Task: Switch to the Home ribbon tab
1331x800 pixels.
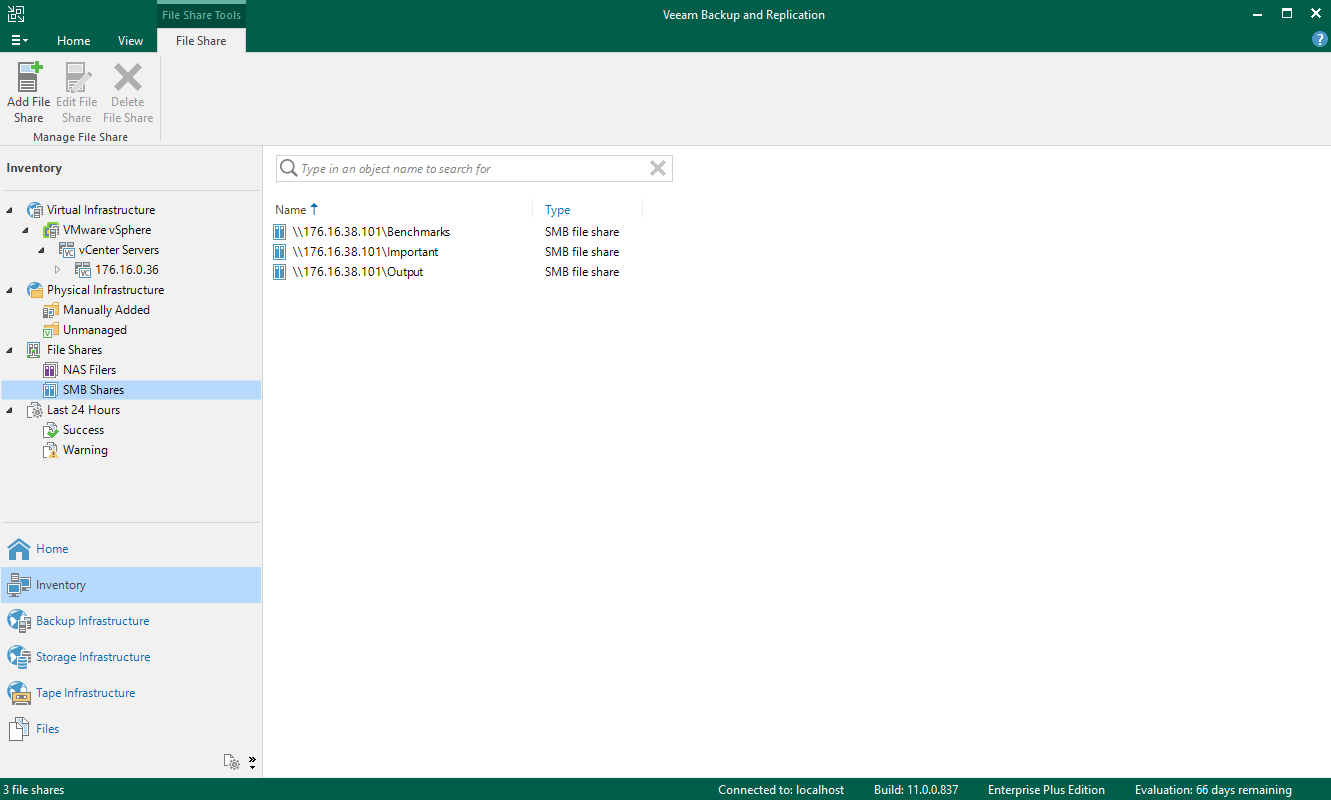Action: pyautogui.click(x=74, y=41)
